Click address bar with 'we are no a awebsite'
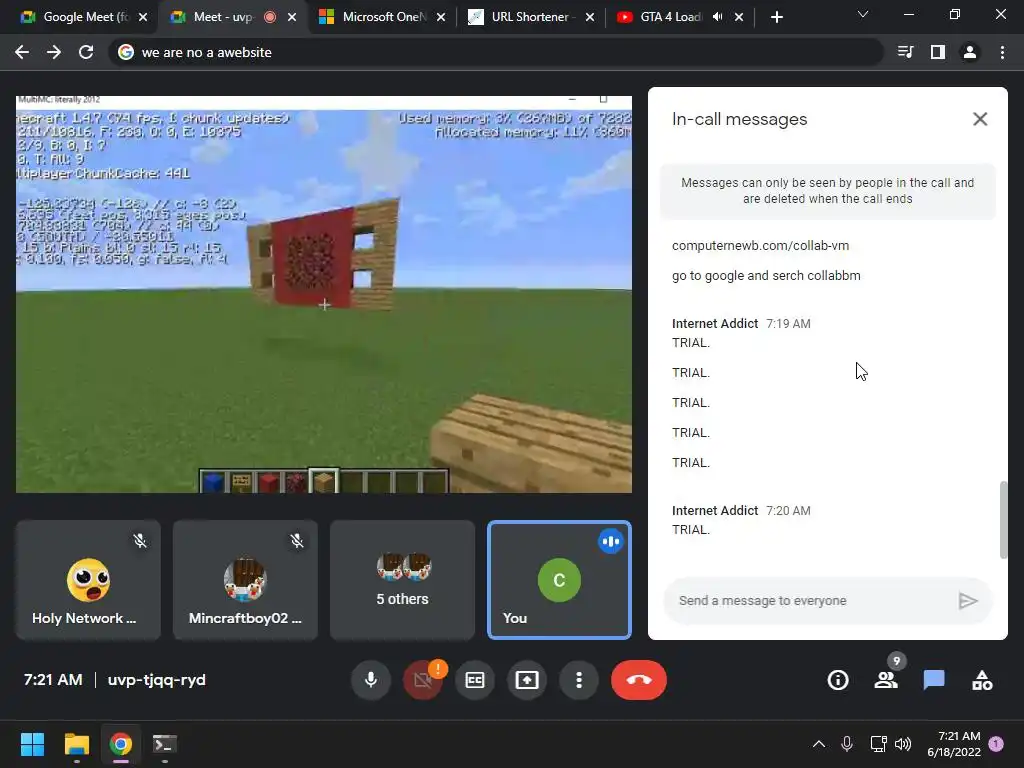This screenshot has width=1024, height=768. 496,52
